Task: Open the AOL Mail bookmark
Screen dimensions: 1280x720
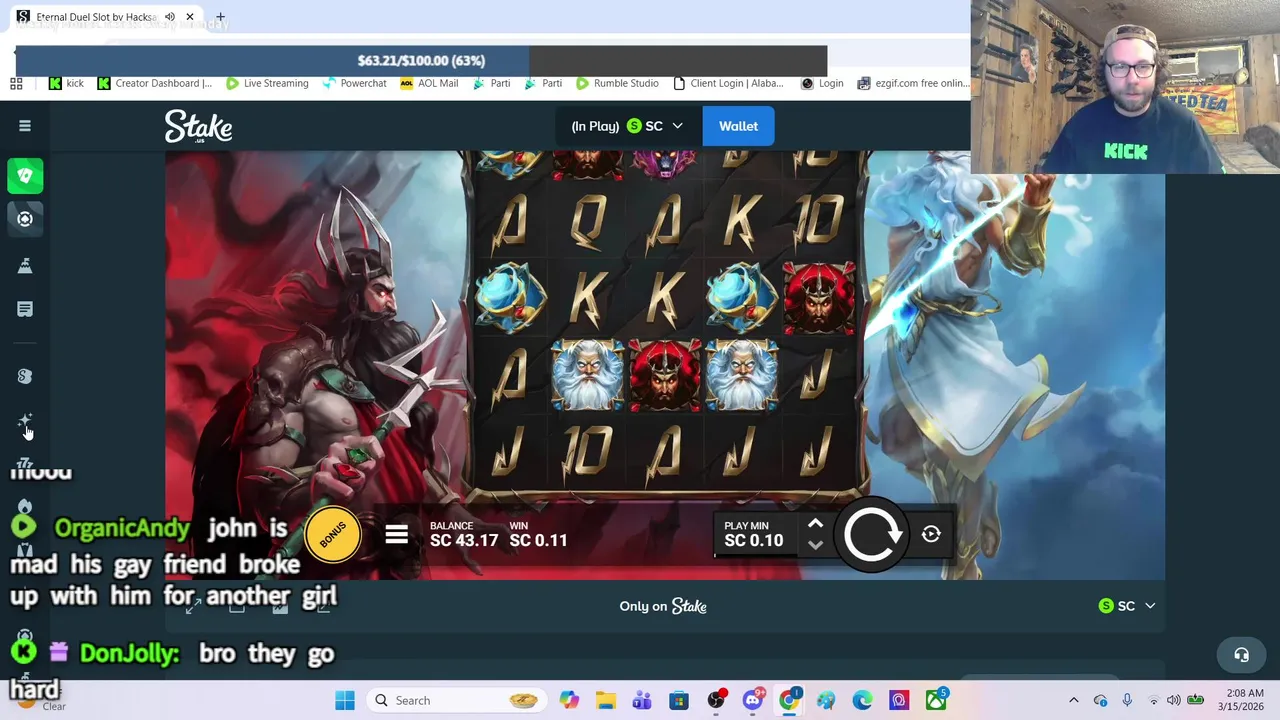Action: tap(429, 83)
